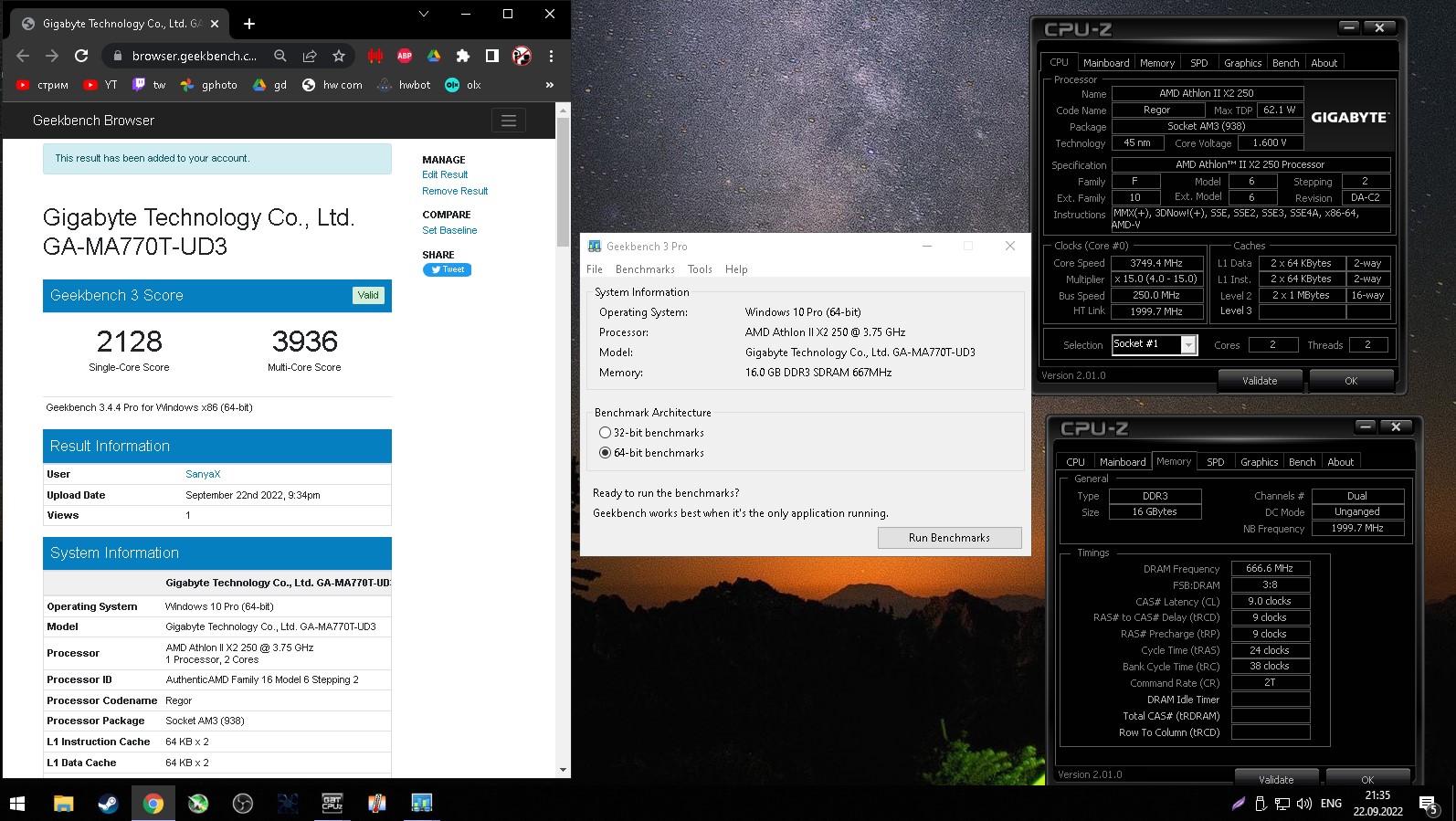Open the olx bookmark
The image size is (1456, 821).
[x=463, y=85]
